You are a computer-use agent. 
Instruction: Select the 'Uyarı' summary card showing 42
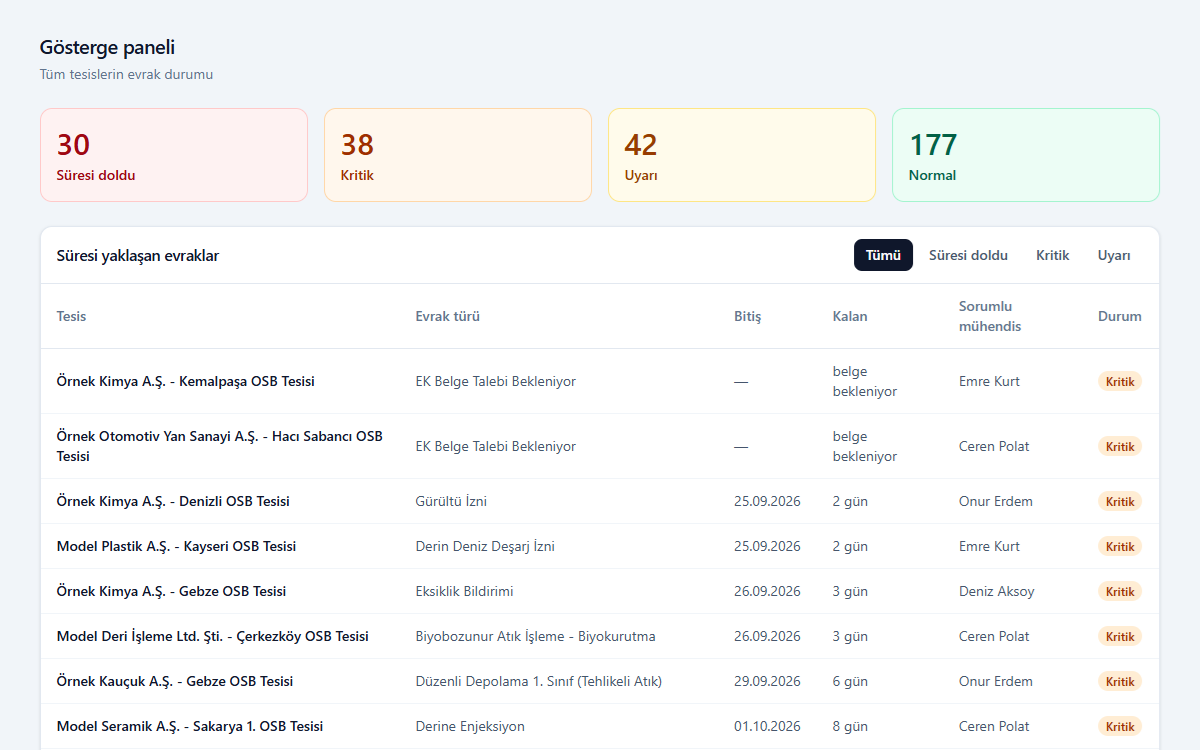click(x=742, y=155)
